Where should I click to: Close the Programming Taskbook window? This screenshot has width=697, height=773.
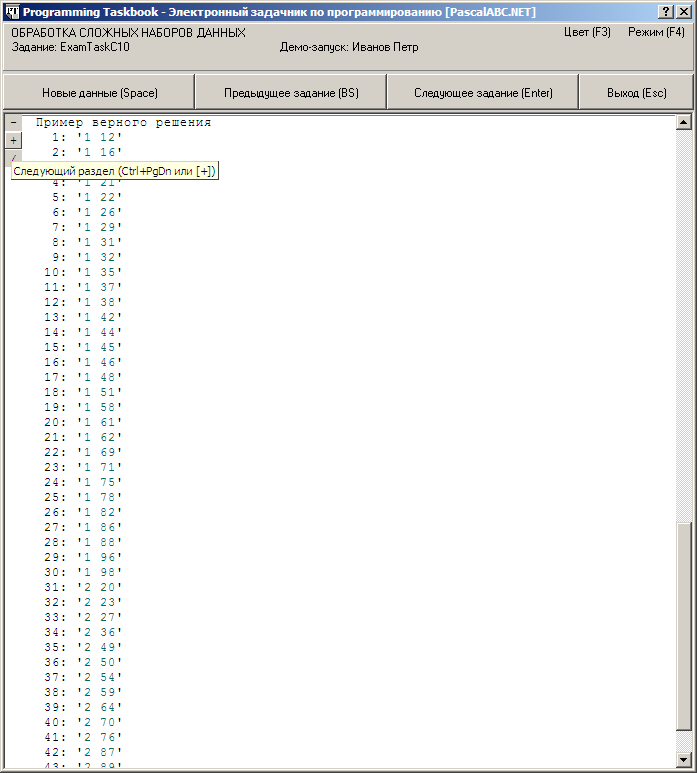click(684, 12)
